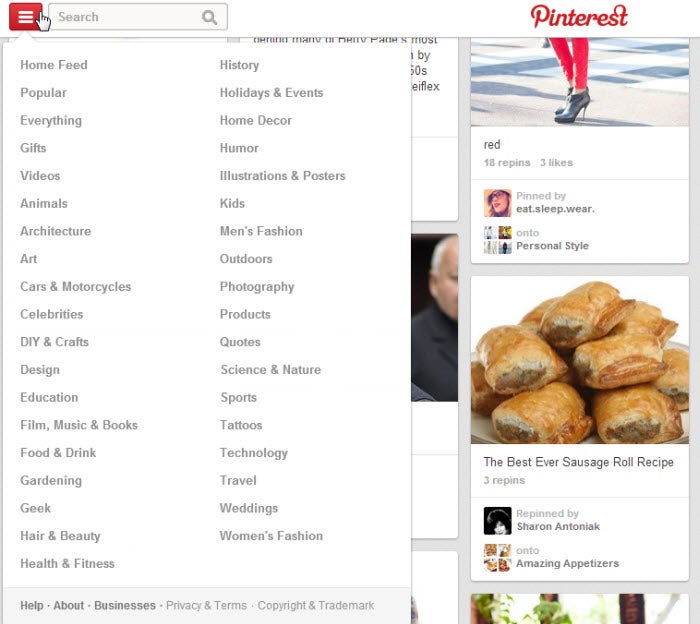
Task: Open Film, Music & Books category
Action: [79, 425]
